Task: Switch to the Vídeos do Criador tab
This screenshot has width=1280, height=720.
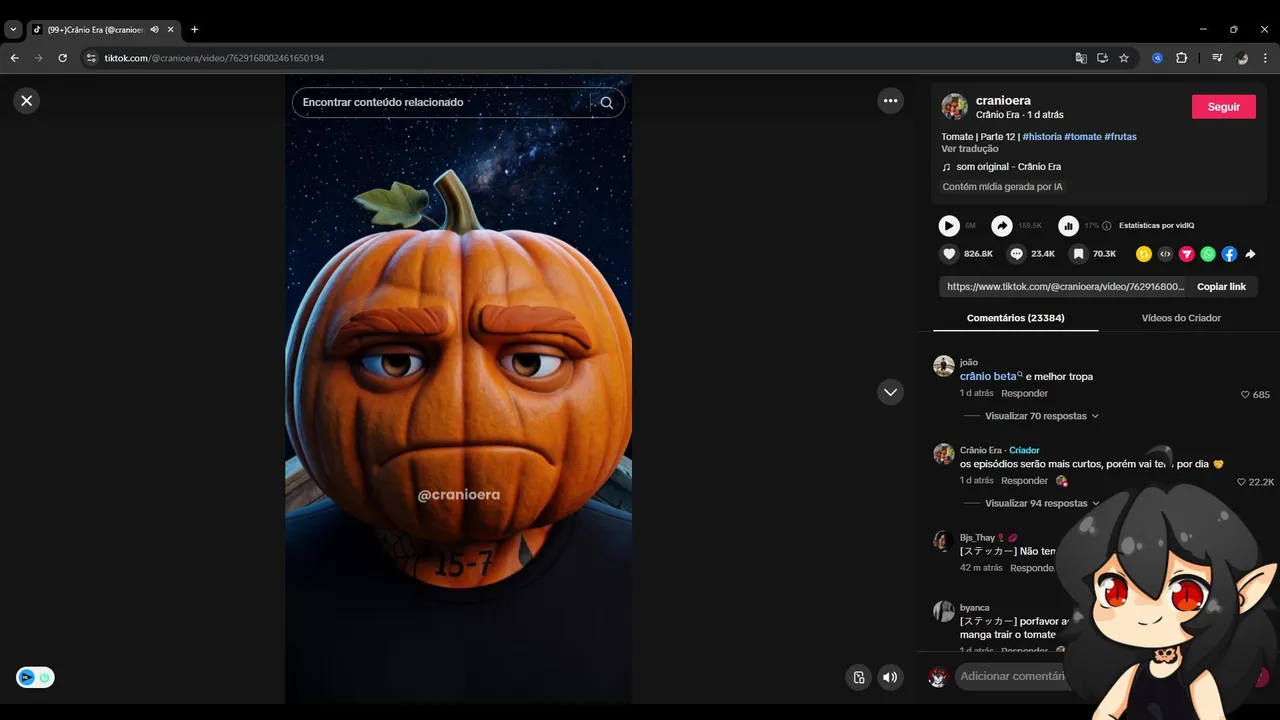Action: (1181, 318)
